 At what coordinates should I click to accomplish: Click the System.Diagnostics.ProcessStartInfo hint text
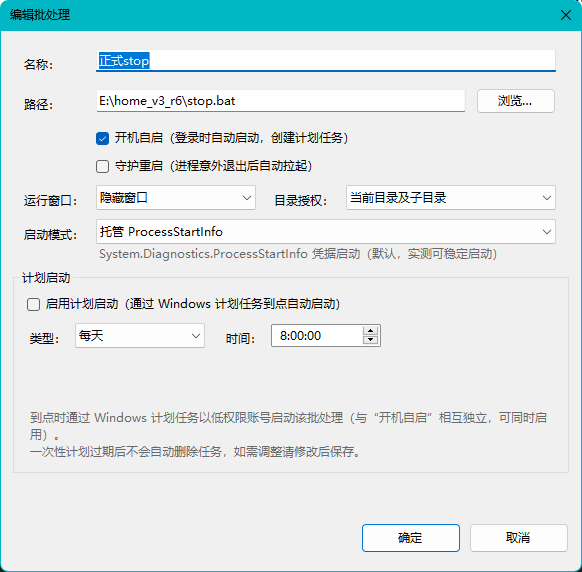coord(298,254)
